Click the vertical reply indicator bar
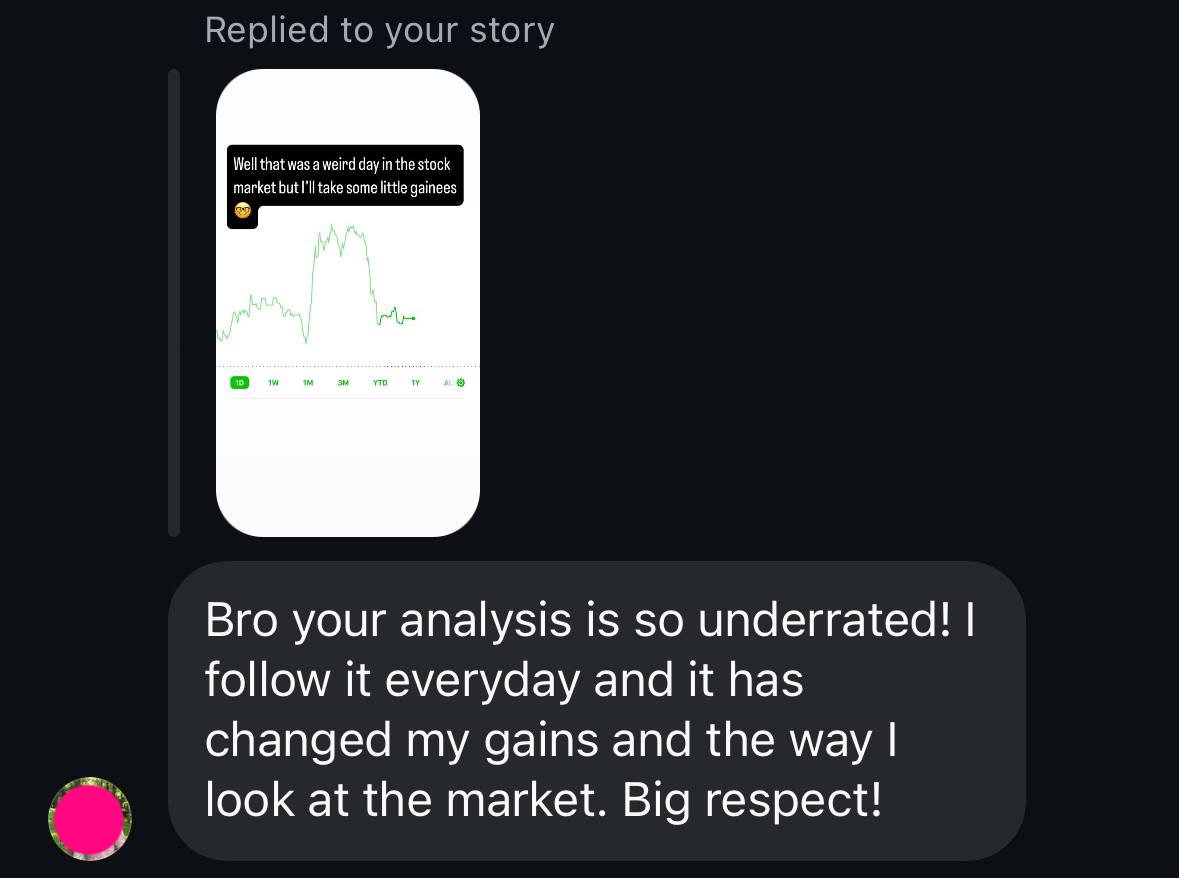Image resolution: width=1179 pixels, height=878 pixels. 174,302
